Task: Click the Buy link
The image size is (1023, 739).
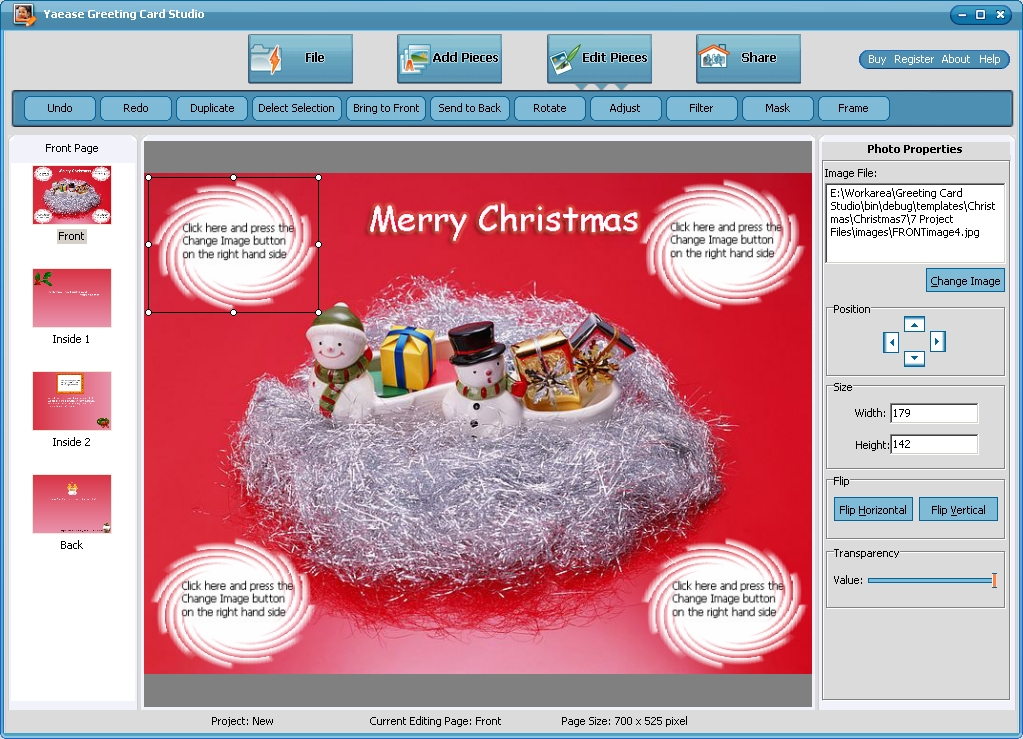Action: [876, 59]
